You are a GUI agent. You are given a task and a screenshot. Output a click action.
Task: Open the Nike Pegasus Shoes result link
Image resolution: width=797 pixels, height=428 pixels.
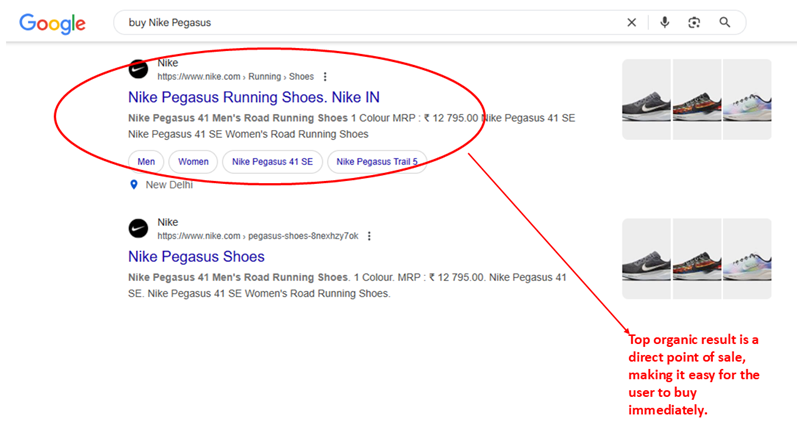pyautogui.click(x=196, y=257)
